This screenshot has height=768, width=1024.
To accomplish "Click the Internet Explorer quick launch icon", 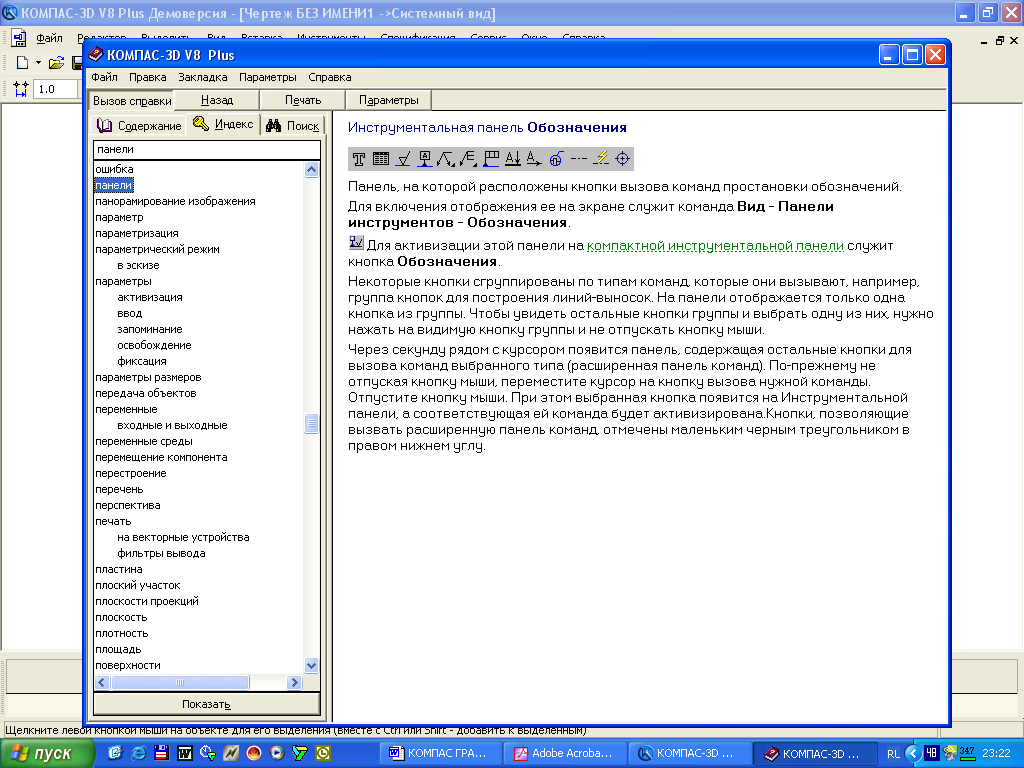I will click(138, 753).
